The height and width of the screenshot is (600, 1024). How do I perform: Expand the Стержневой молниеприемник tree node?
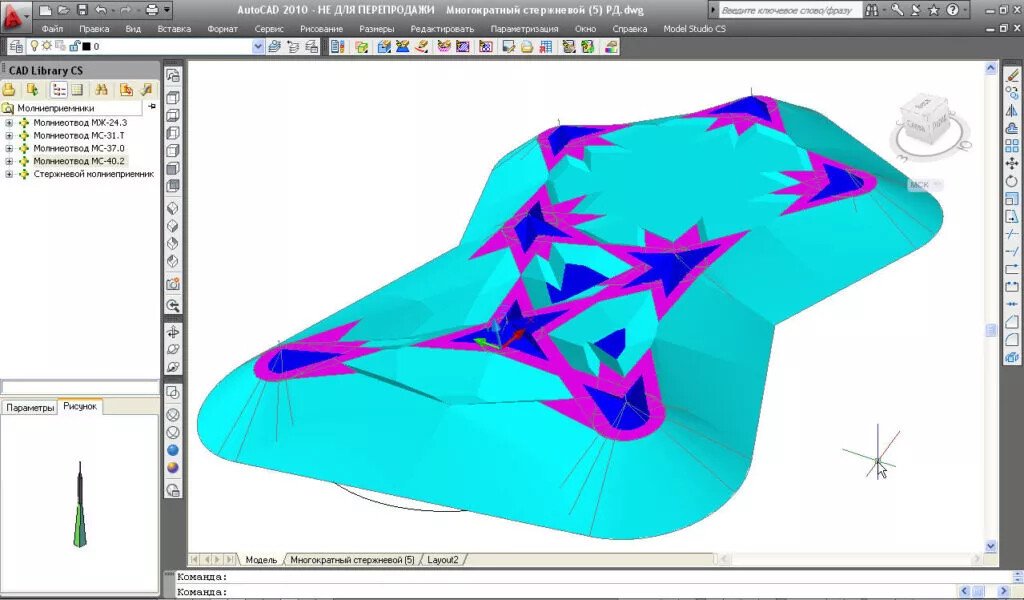[x=8, y=174]
